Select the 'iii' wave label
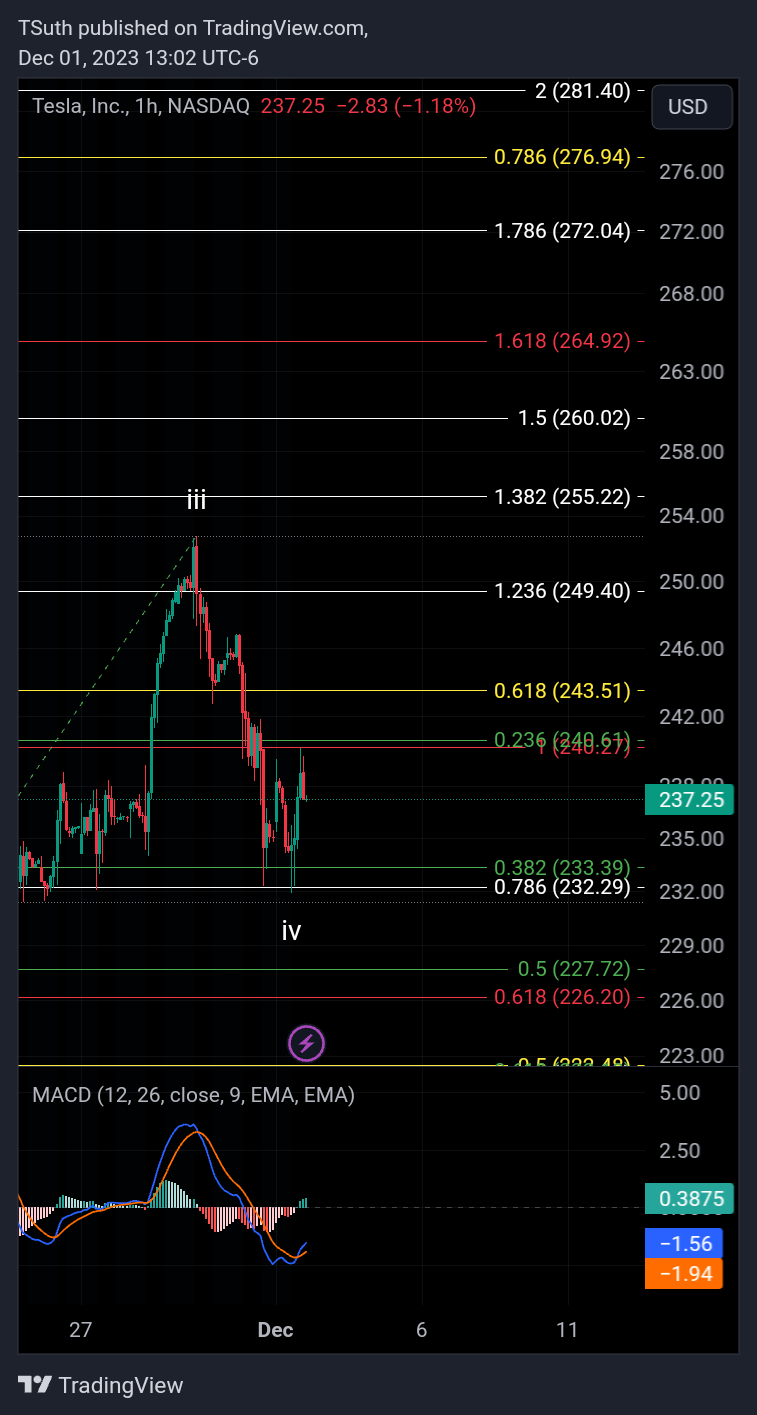This screenshot has width=757, height=1415. tap(196, 501)
